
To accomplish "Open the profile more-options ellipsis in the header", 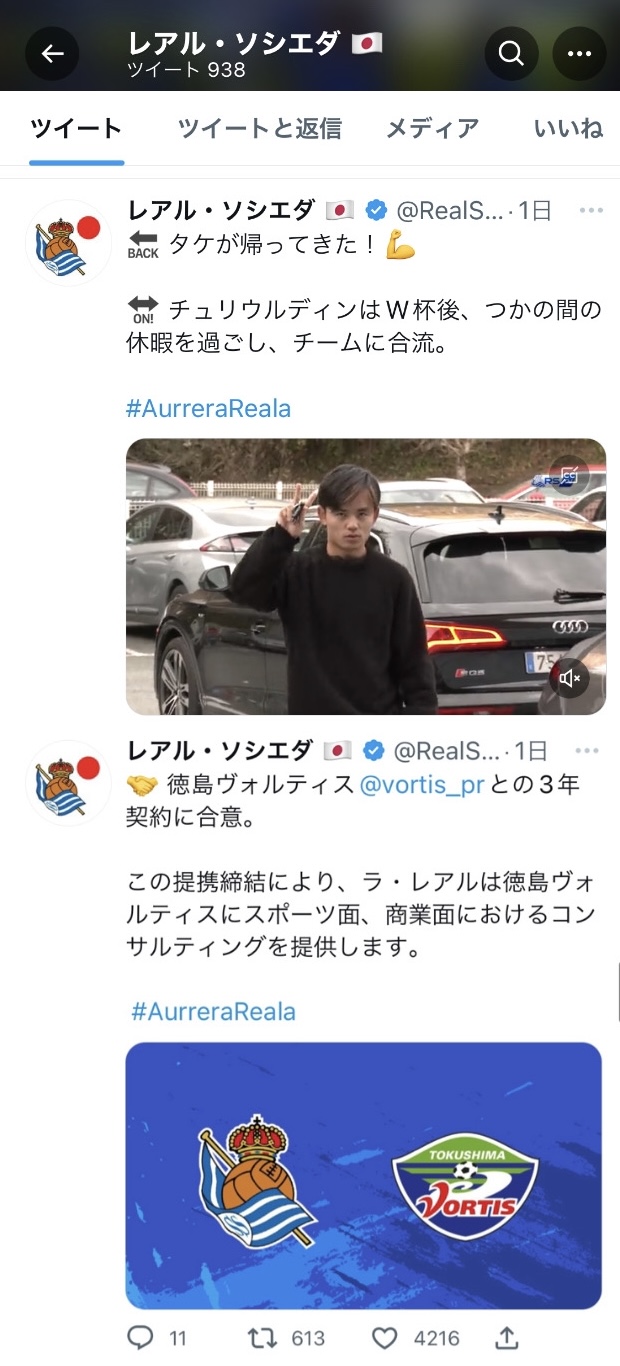I will tap(580, 53).
